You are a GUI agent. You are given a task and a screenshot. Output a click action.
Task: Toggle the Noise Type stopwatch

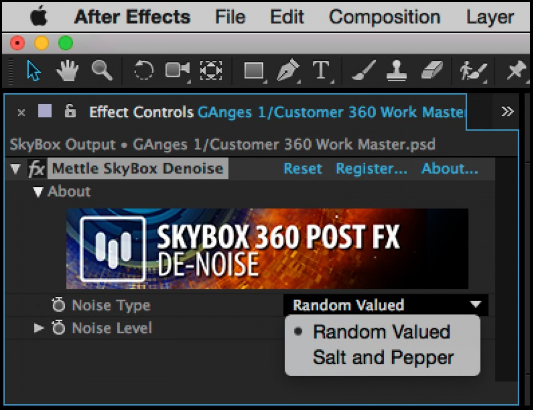click(58, 305)
